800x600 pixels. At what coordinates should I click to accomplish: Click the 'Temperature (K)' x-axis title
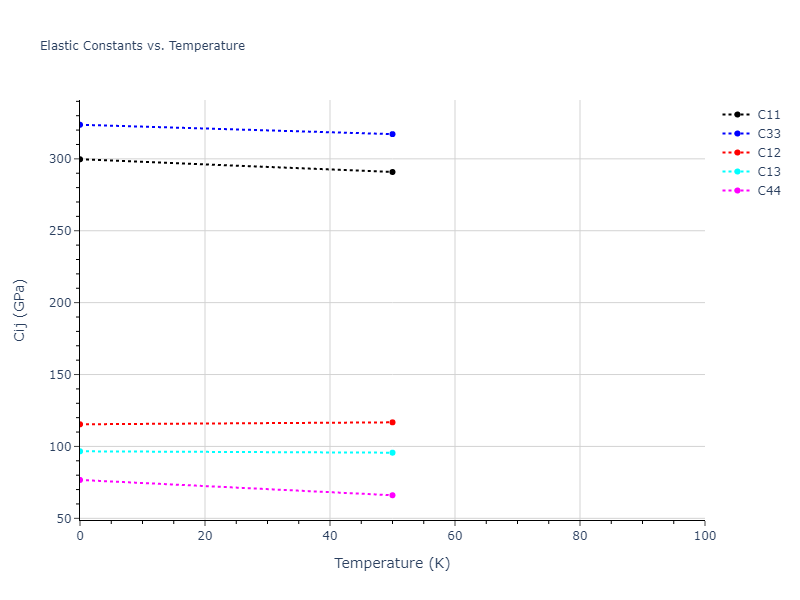[392, 564]
